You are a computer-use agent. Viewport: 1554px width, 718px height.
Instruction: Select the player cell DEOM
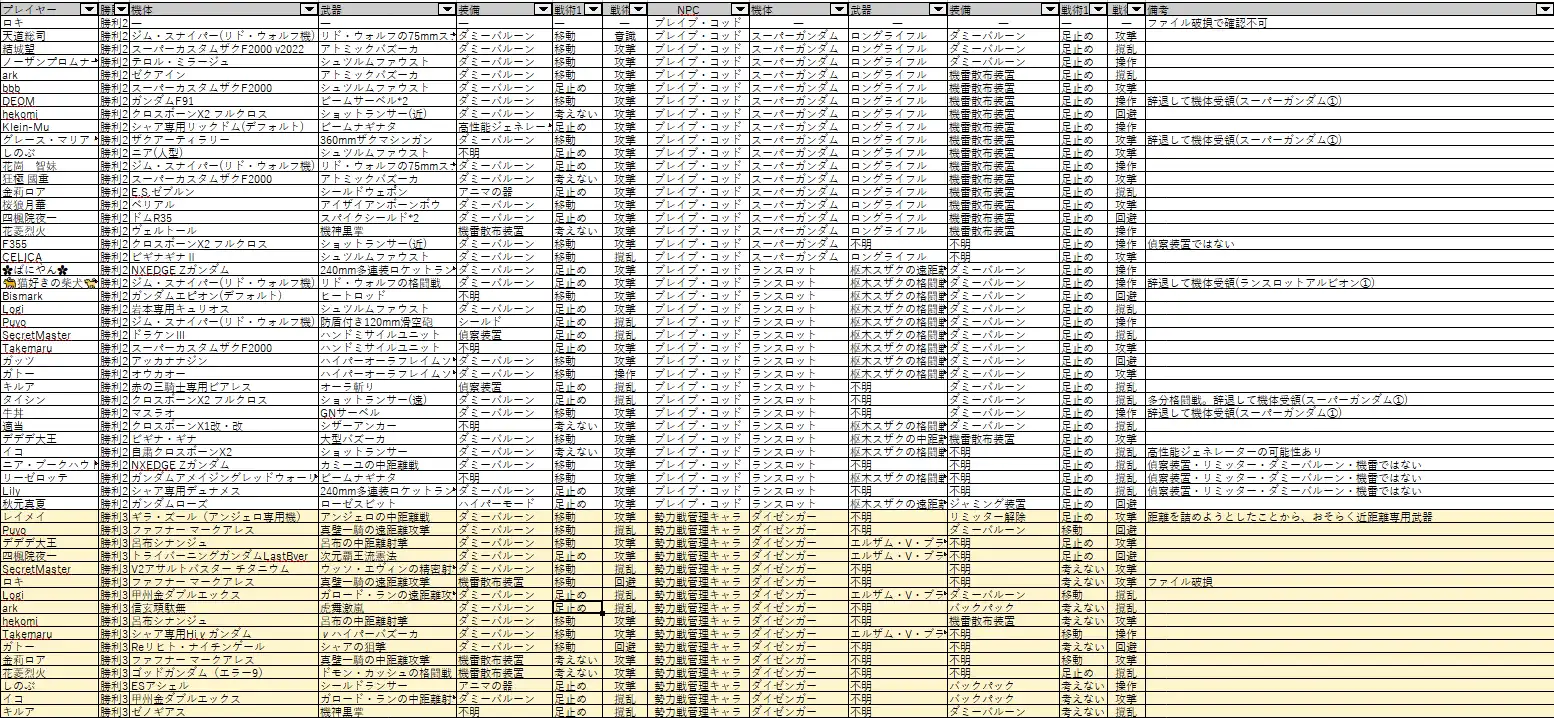click(x=50, y=100)
